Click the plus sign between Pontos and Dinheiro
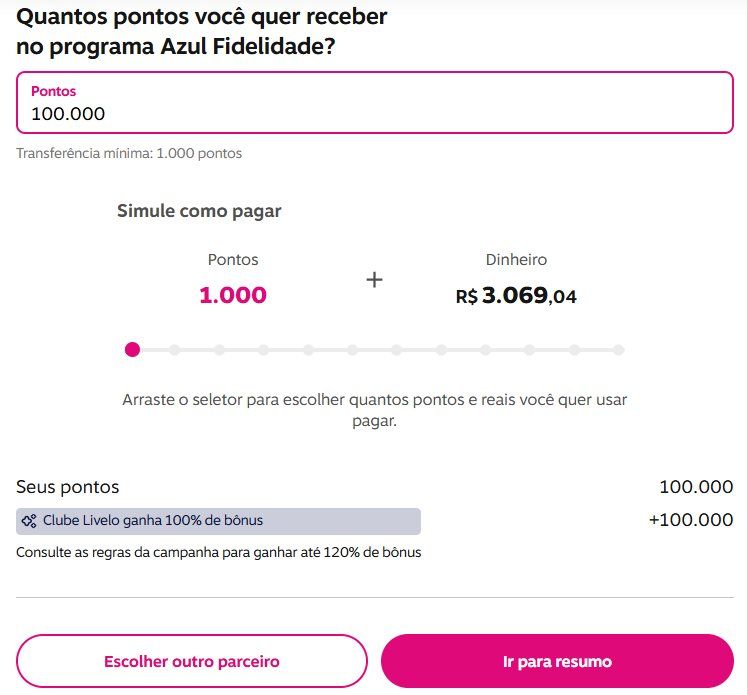Screen dimensions: 747x695 [374, 280]
